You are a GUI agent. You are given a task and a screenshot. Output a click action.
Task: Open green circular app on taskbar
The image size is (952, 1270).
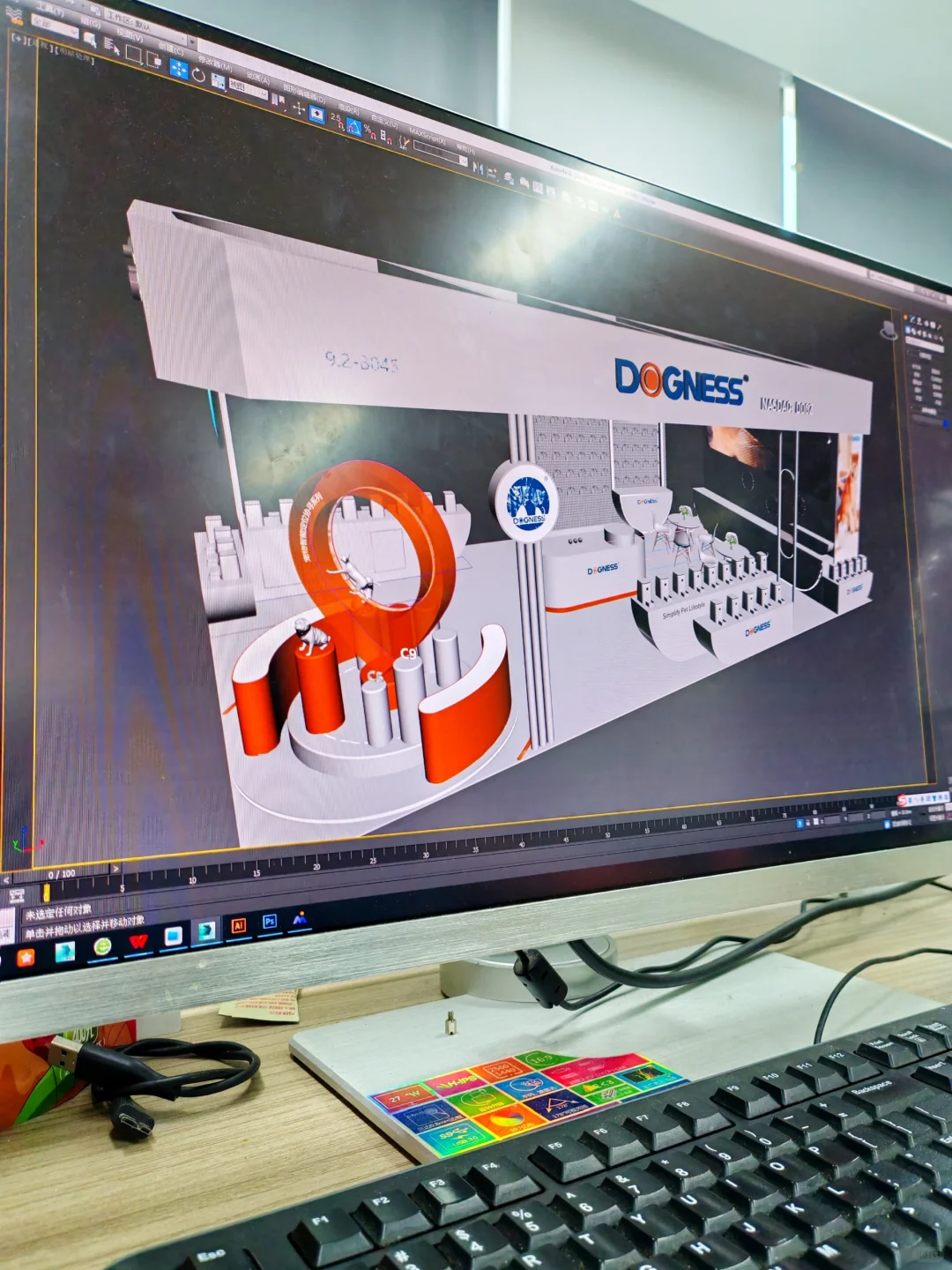click(x=102, y=946)
